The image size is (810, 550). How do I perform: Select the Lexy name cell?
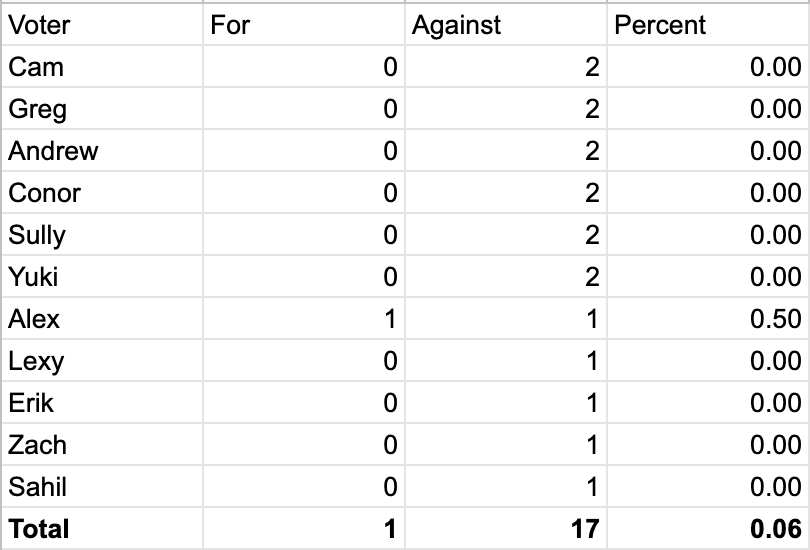click(102, 361)
